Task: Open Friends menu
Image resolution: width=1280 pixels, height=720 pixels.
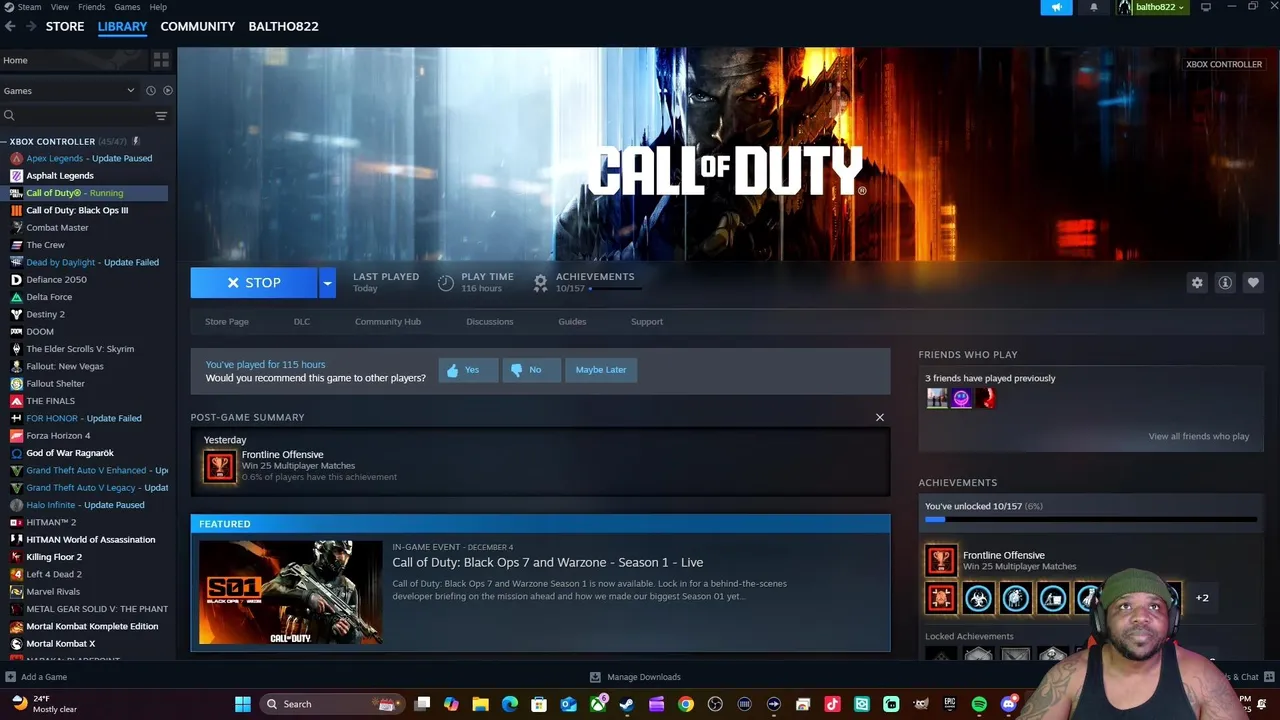Action: tap(91, 7)
